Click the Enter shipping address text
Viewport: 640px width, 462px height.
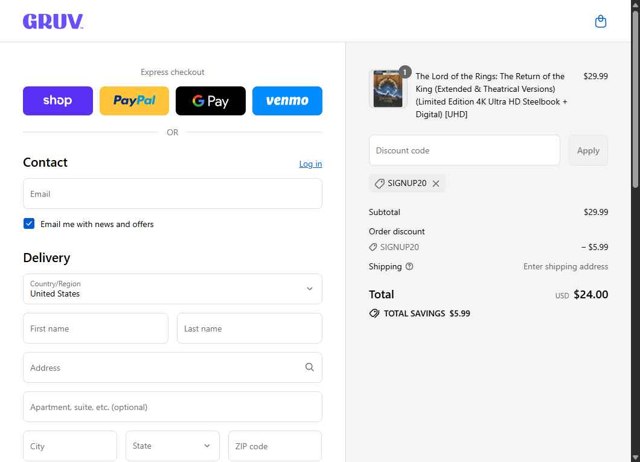(x=566, y=267)
